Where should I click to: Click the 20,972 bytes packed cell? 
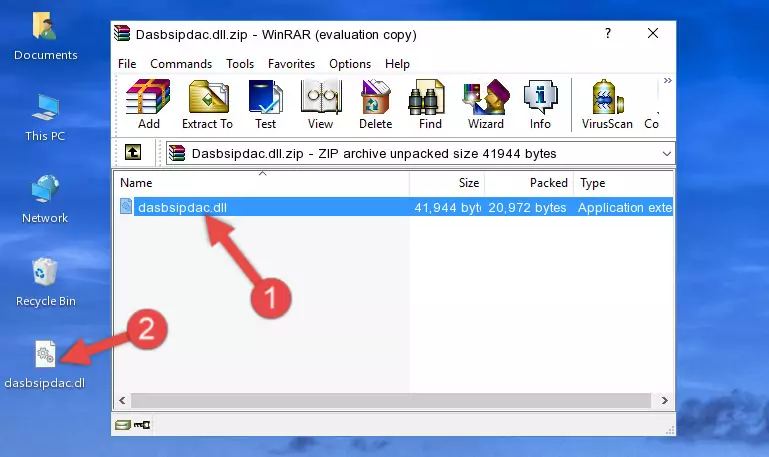[x=527, y=207]
